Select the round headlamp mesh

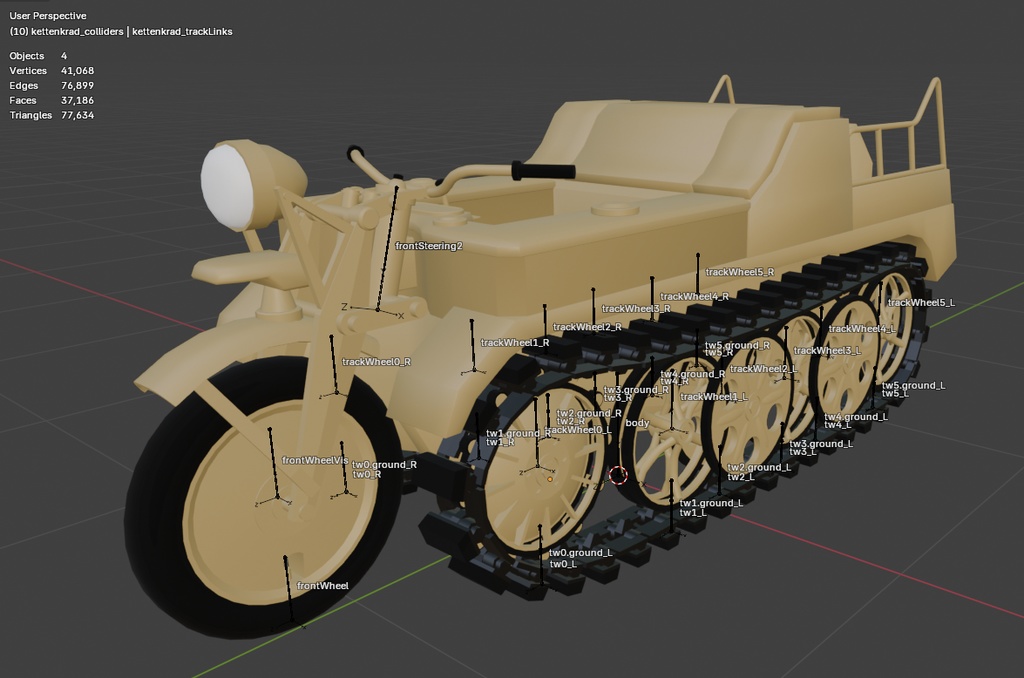point(237,185)
